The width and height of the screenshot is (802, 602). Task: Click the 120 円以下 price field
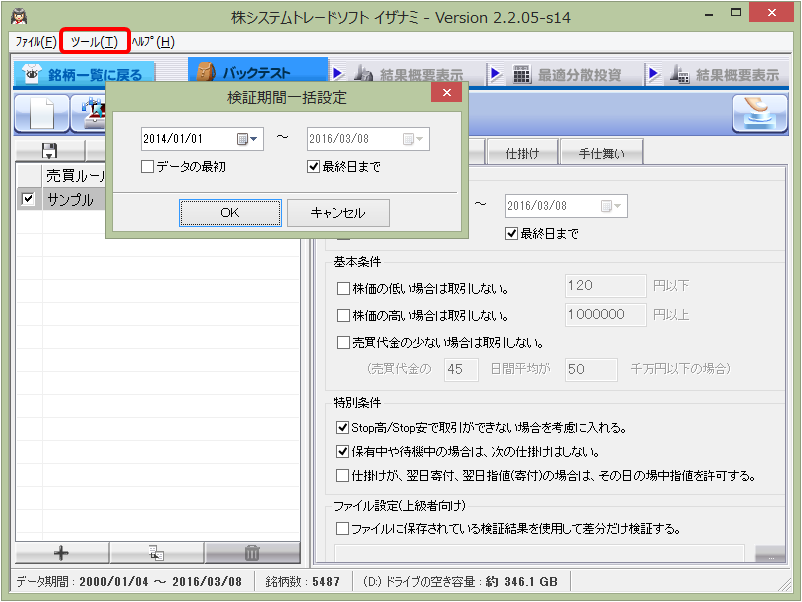pos(606,285)
